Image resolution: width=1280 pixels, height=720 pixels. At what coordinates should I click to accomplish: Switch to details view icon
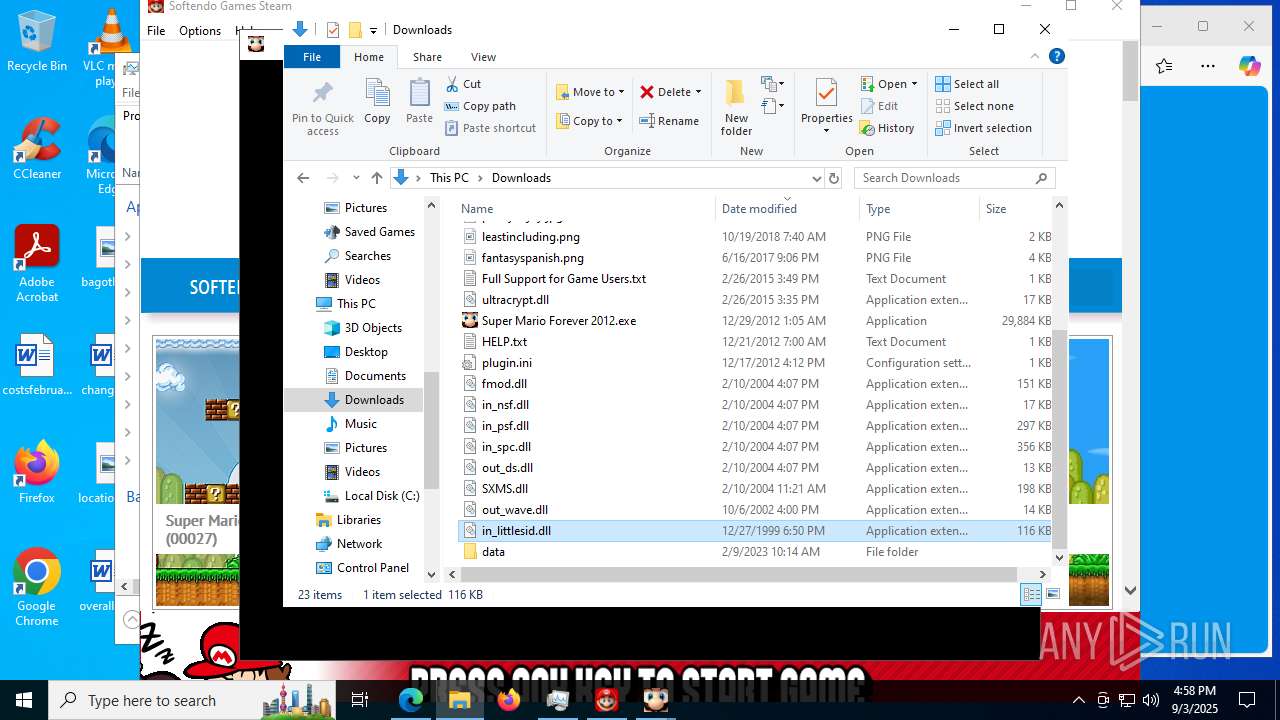click(x=1030, y=595)
